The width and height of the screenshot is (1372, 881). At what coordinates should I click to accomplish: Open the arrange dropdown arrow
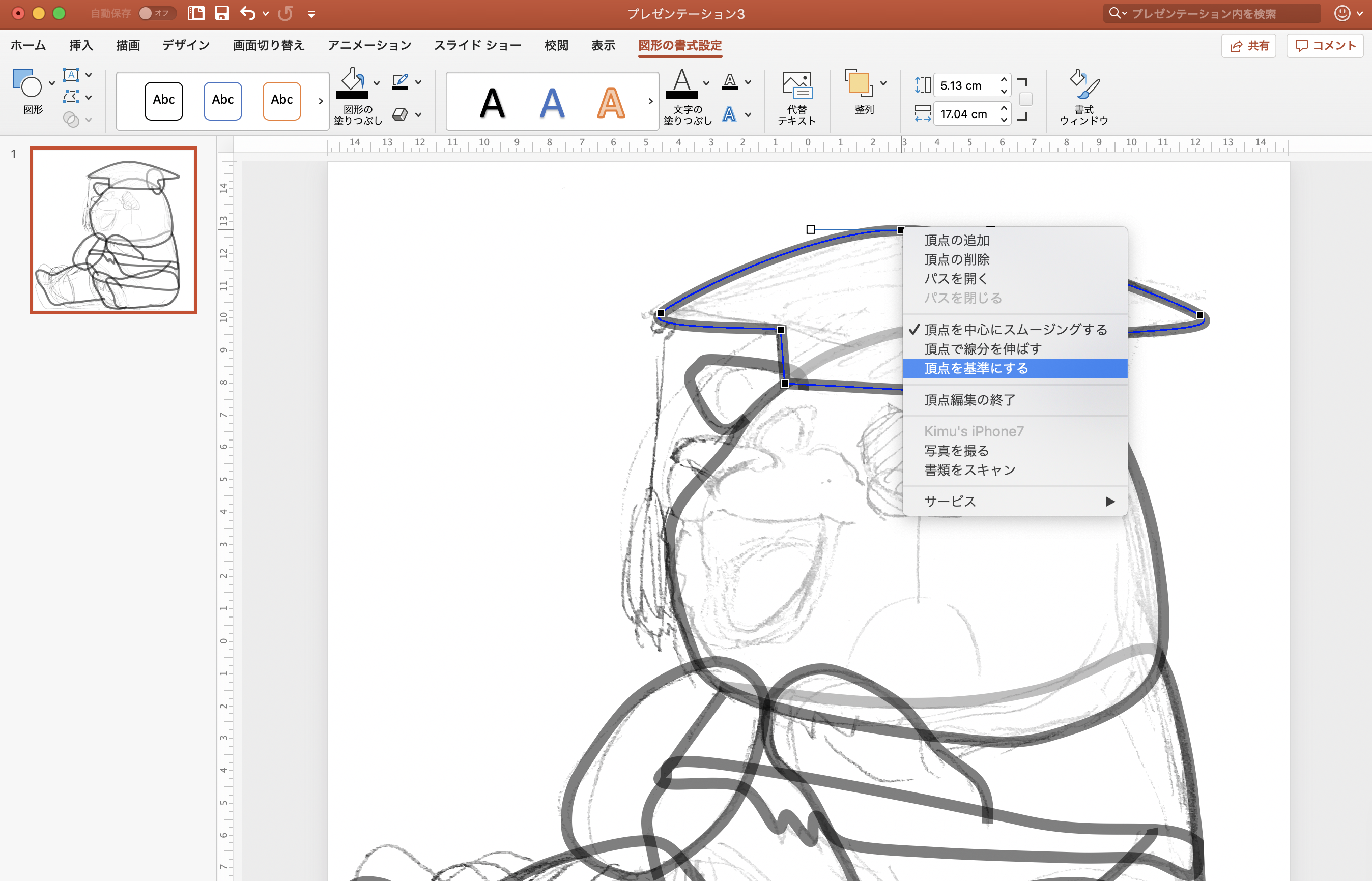[x=883, y=83]
